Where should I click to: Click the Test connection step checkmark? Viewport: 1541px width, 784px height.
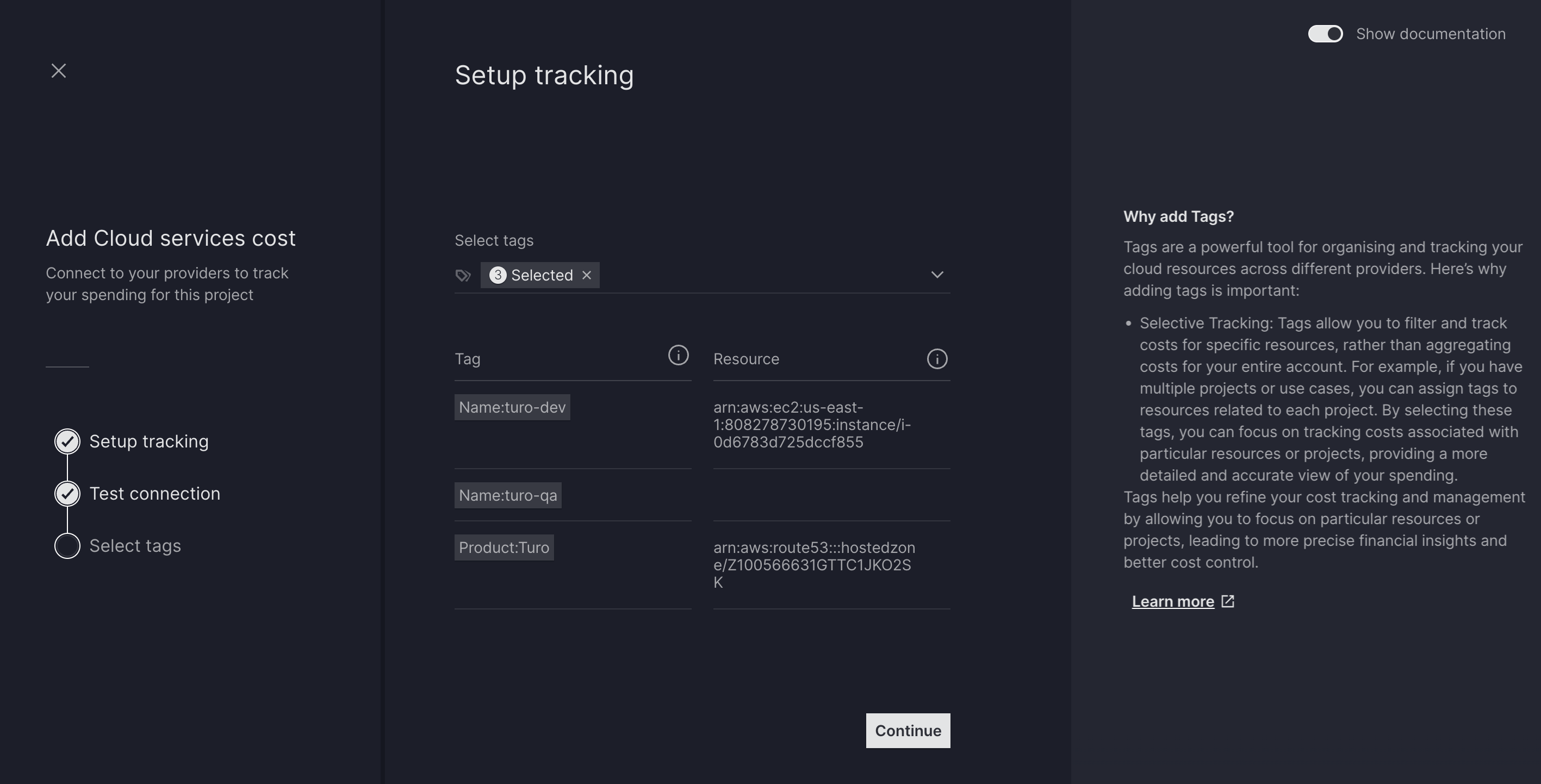click(67, 493)
